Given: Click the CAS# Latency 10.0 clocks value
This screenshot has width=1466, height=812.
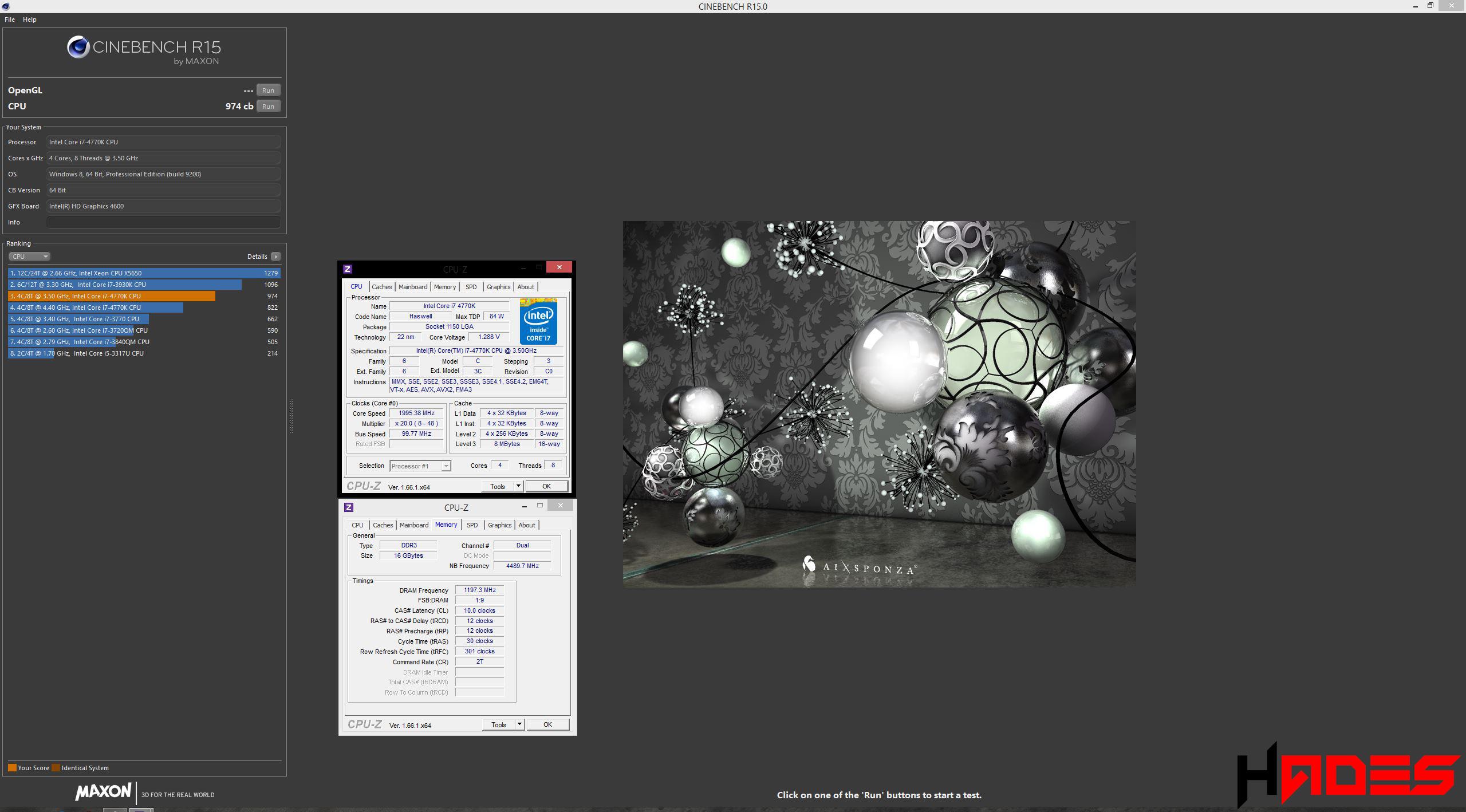Looking at the screenshot, I should coord(480,611).
